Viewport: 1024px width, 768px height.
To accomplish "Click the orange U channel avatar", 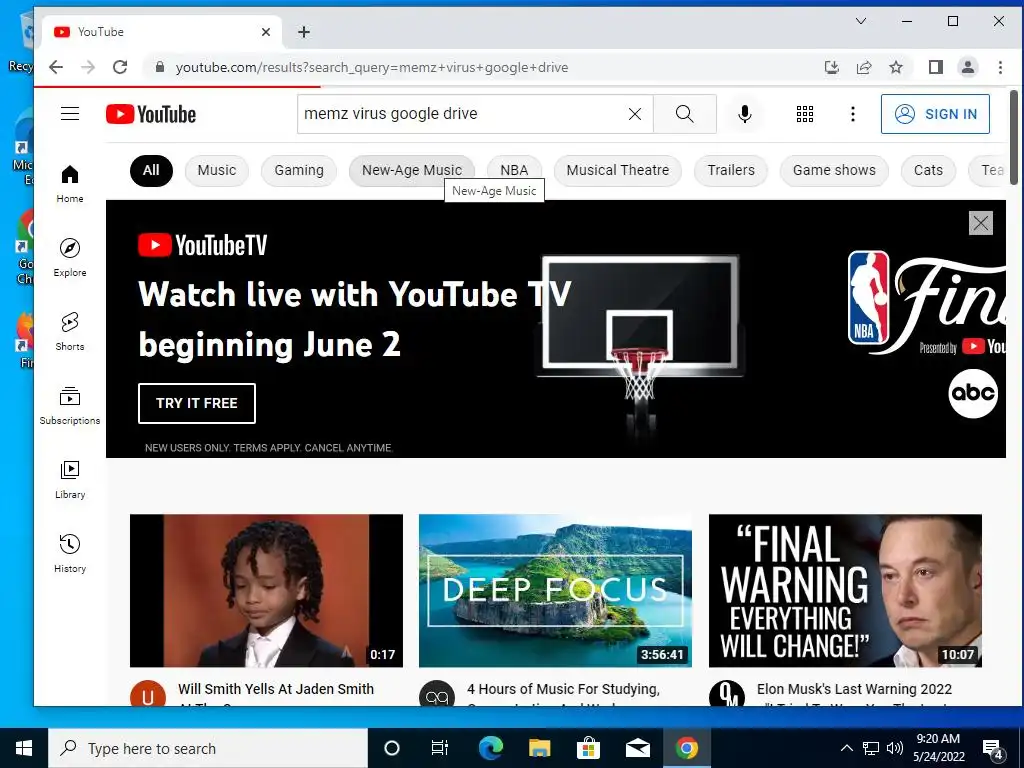I will [x=148, y=694].
